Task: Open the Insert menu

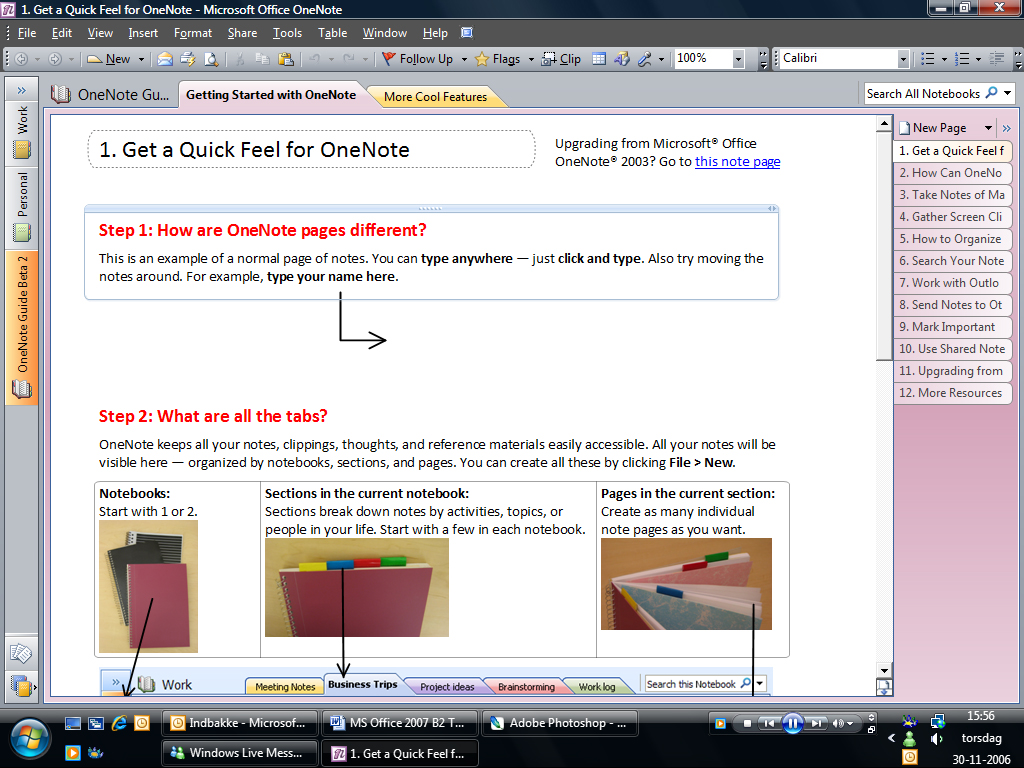Action: click(143, 33)
